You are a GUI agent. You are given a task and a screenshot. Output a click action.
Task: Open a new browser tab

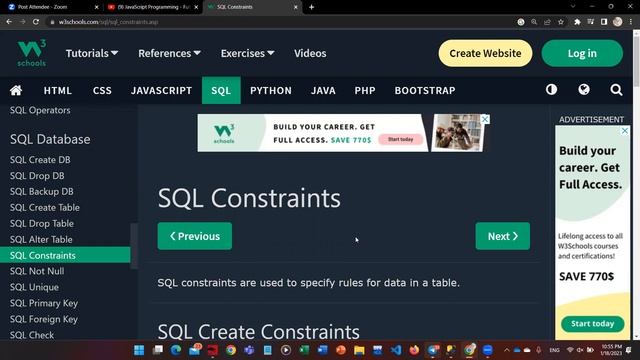pyautogui.click(x=311, y=7)
